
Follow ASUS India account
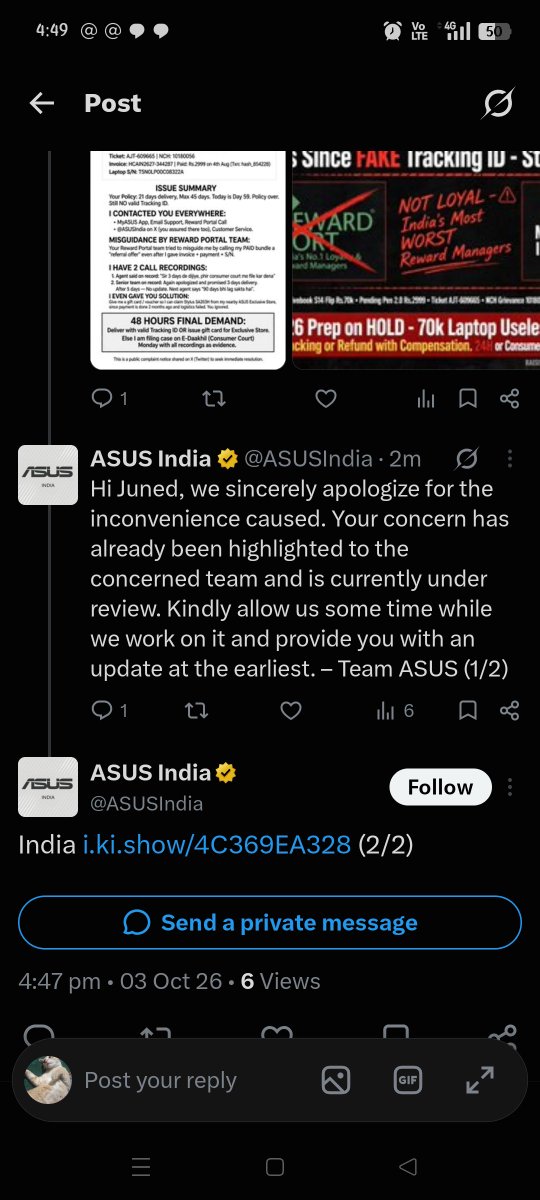point(440,787)
